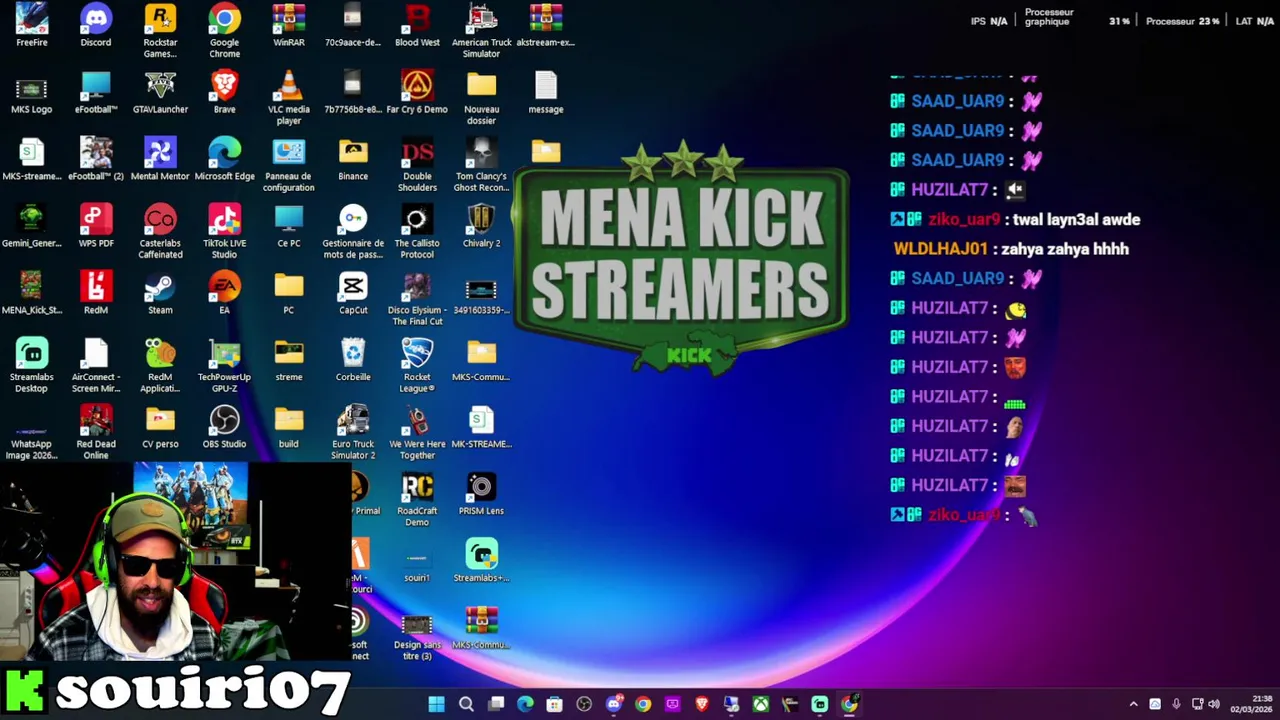The height and width of the screenshot is (720, 1280).
Task: Select the Mental Mentor shortcut
Action: 160,160
